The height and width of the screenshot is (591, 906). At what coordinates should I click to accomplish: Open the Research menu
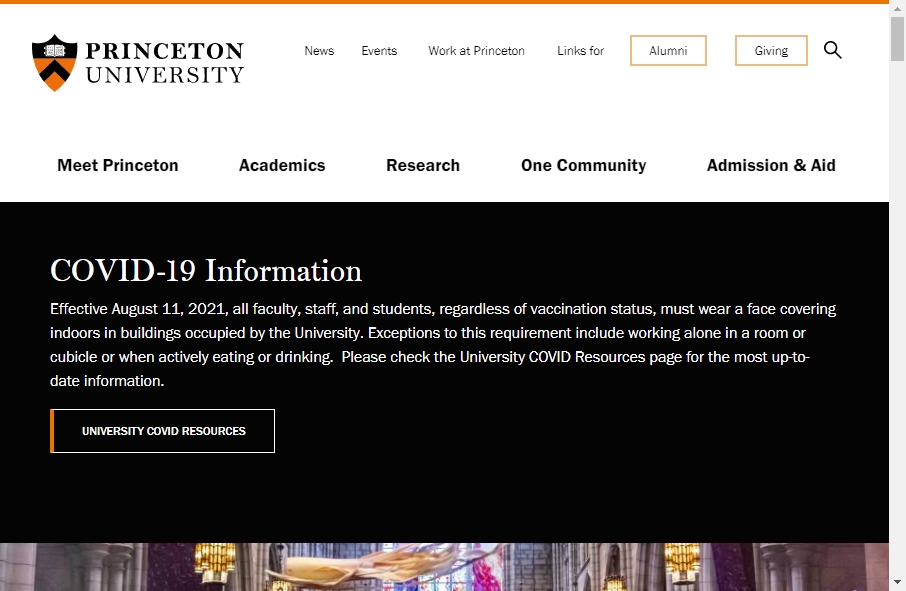coord(423,165)
